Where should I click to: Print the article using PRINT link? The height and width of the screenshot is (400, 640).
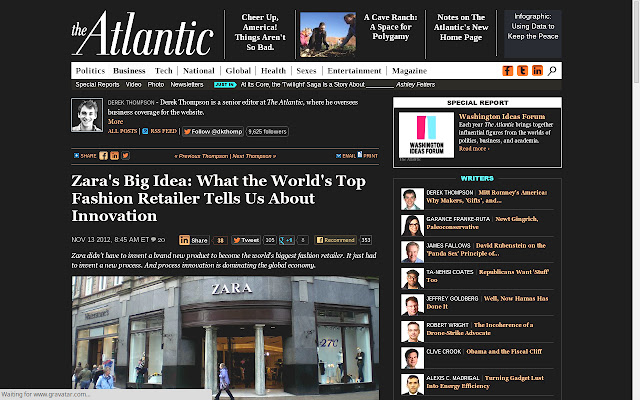tap(368, 155)
